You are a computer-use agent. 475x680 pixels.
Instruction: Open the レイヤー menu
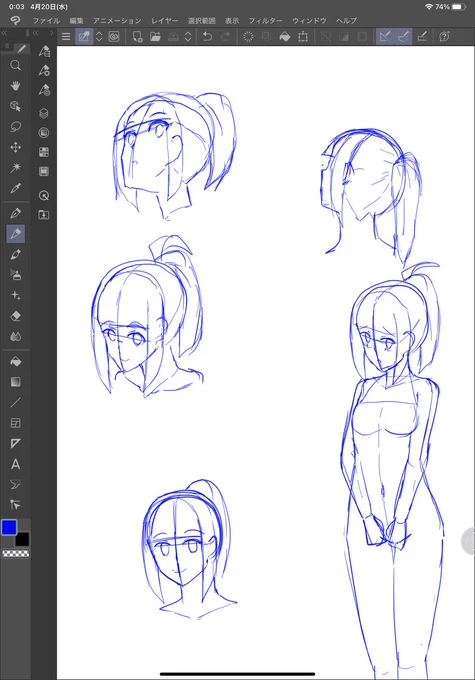(164, 20)
